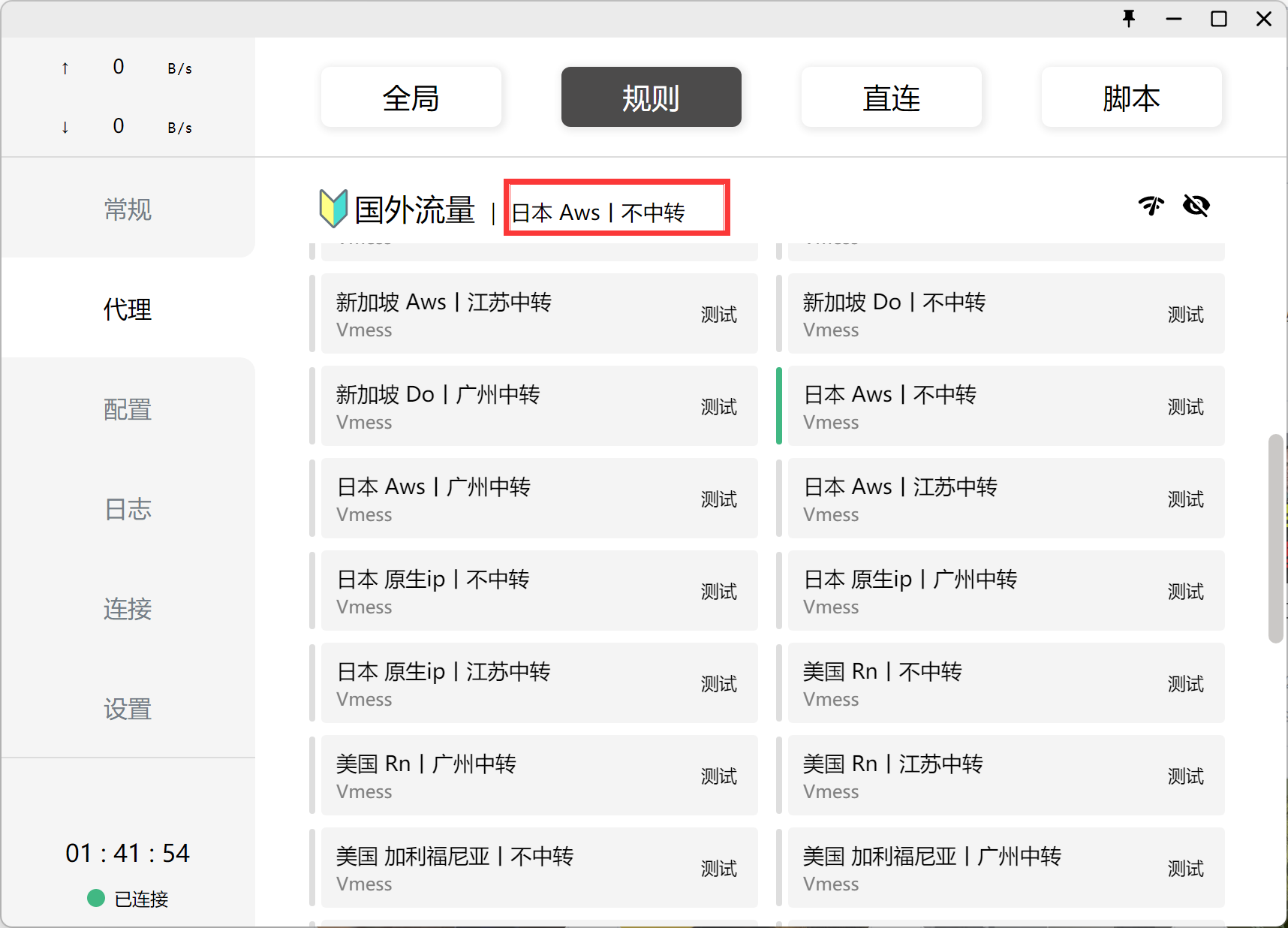Click the proxy list vertical scrollbar thumb
Screen dimensions: 1288x928
[1275, 538]
